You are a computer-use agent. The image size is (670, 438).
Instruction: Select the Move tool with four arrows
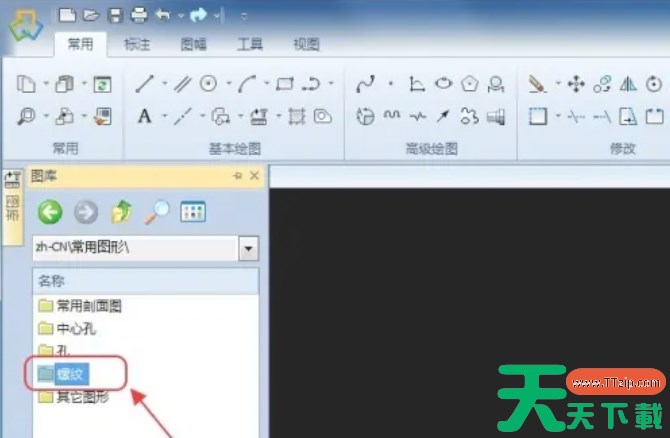[x=576, y=84]
